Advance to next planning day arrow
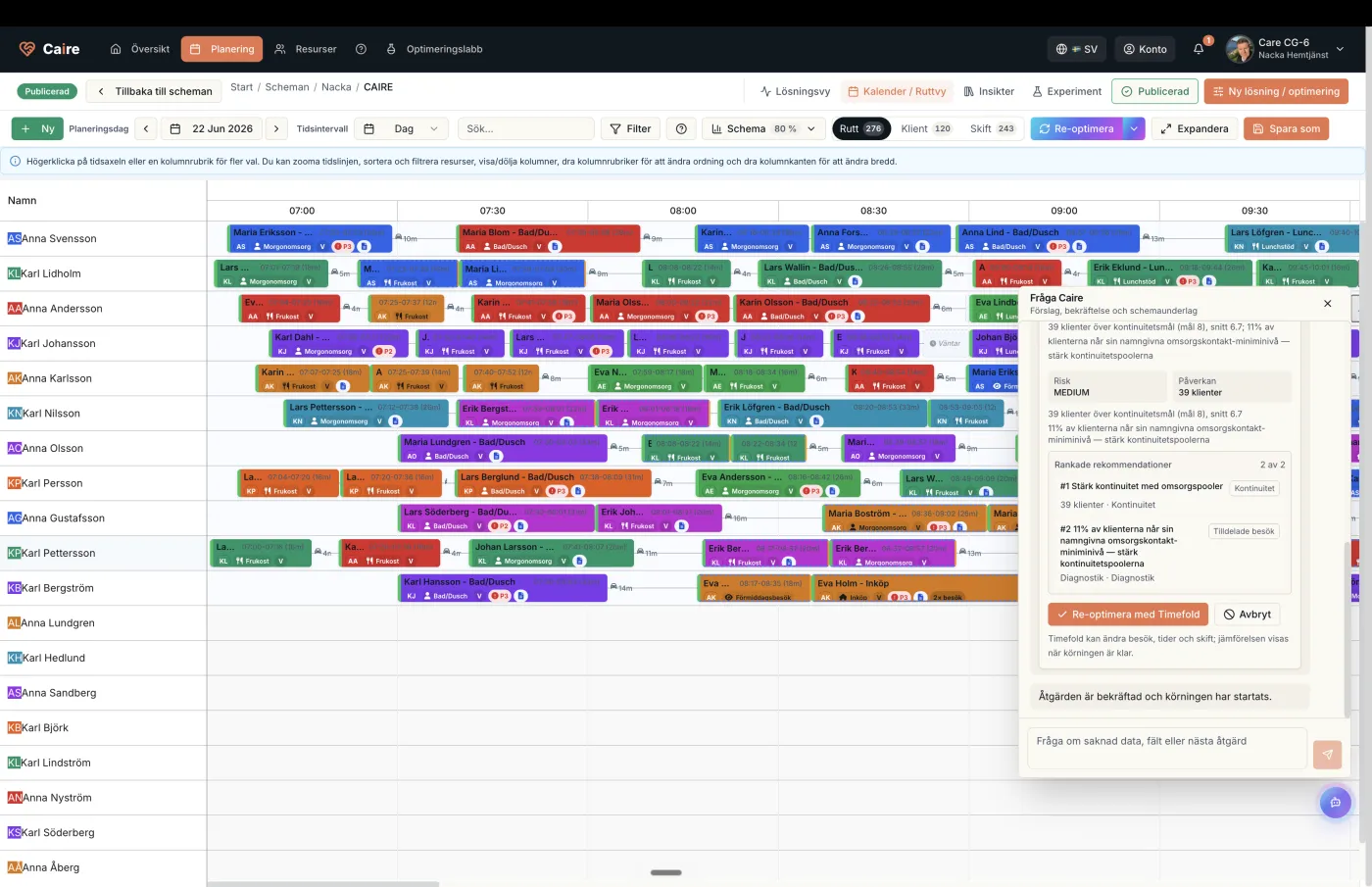Screen dimensions: 1372x887 276,128
